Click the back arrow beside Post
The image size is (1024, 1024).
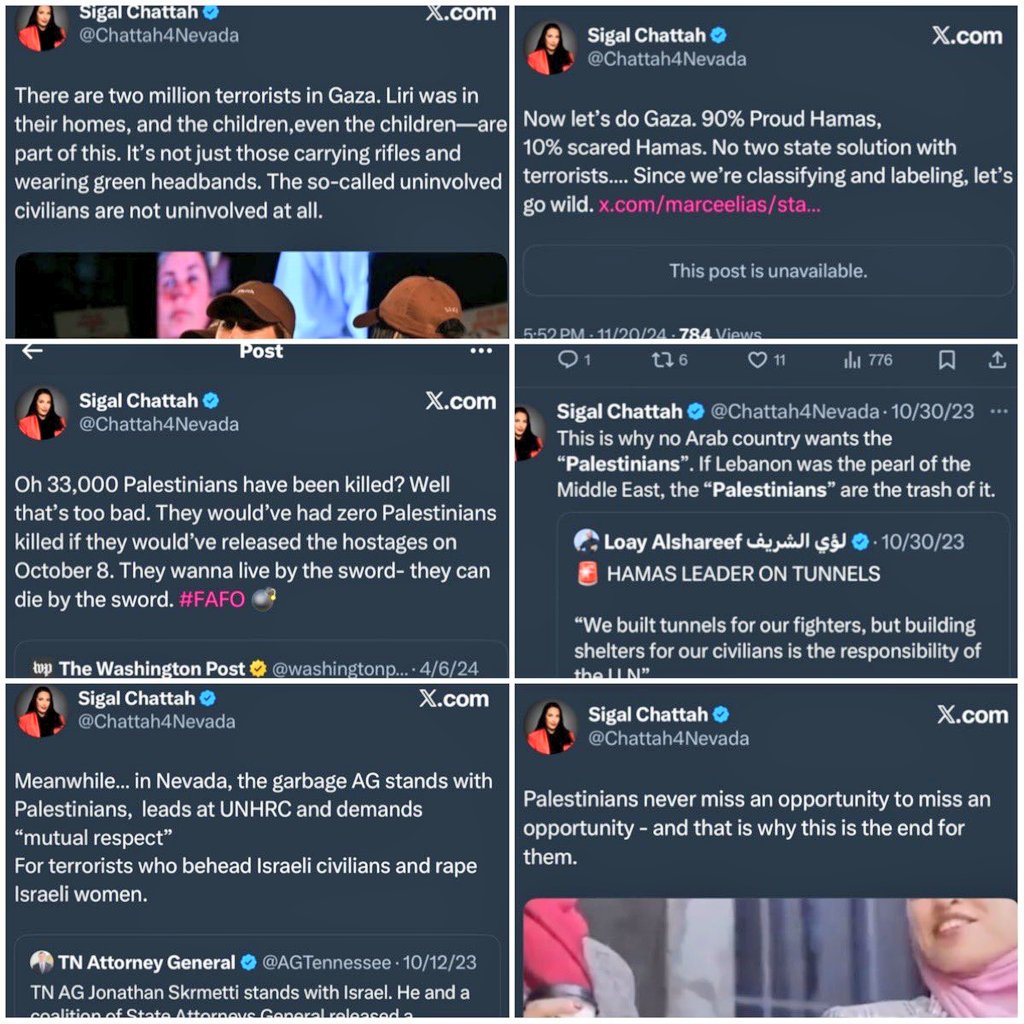point(32,351)
